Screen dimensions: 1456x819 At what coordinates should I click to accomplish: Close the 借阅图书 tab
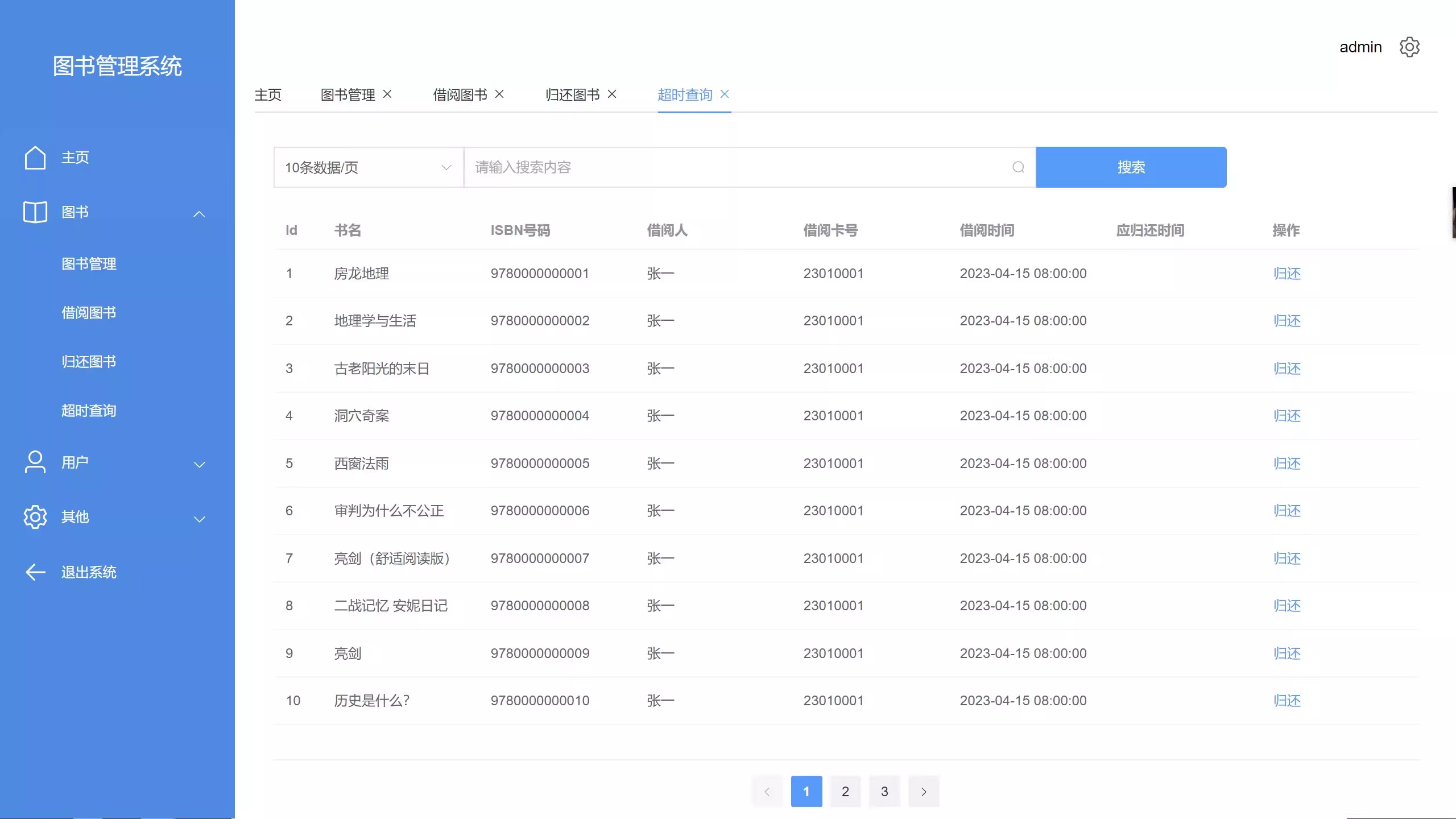tap(499, 94)
